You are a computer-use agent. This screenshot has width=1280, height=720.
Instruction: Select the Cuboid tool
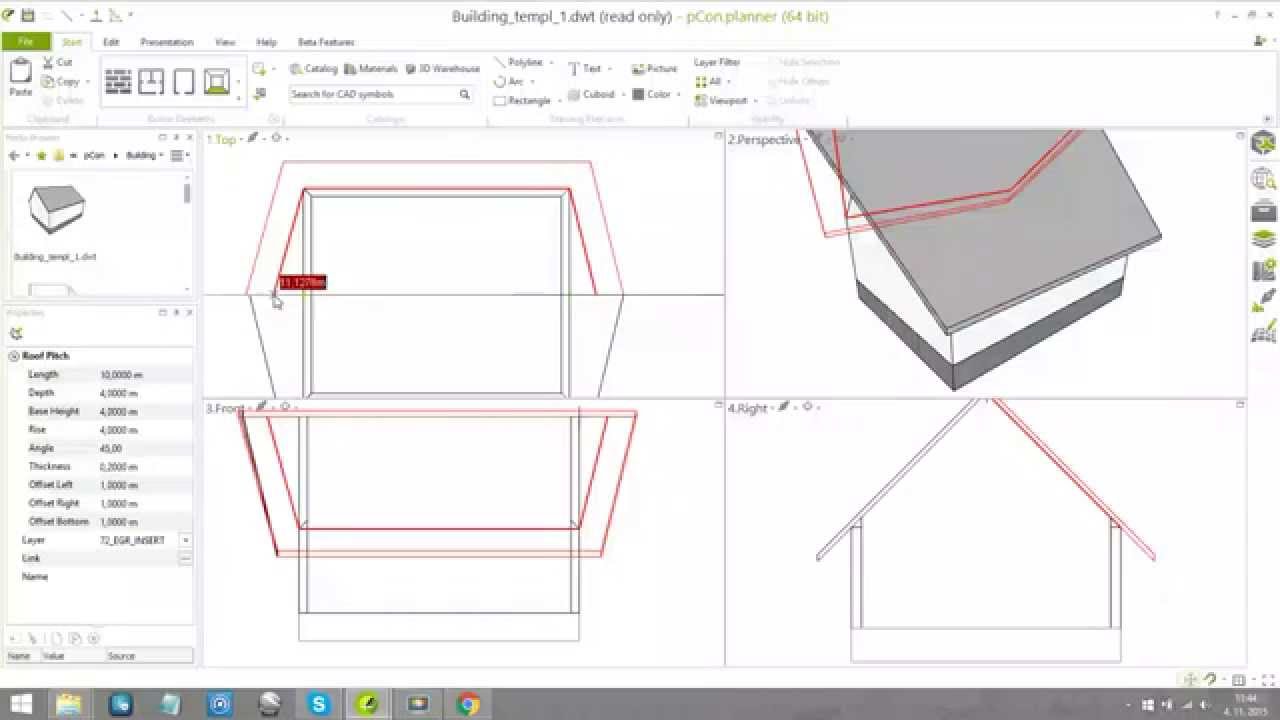[591, 94]
